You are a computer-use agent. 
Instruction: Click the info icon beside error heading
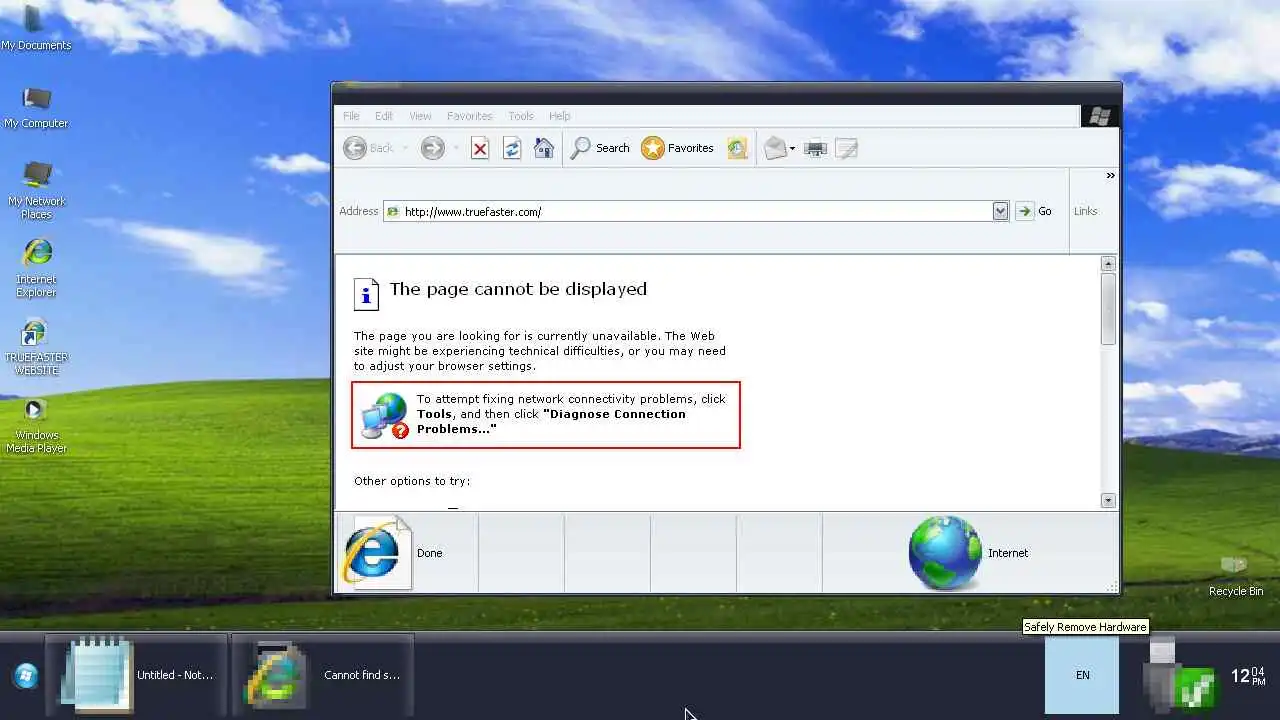point(366,294)
